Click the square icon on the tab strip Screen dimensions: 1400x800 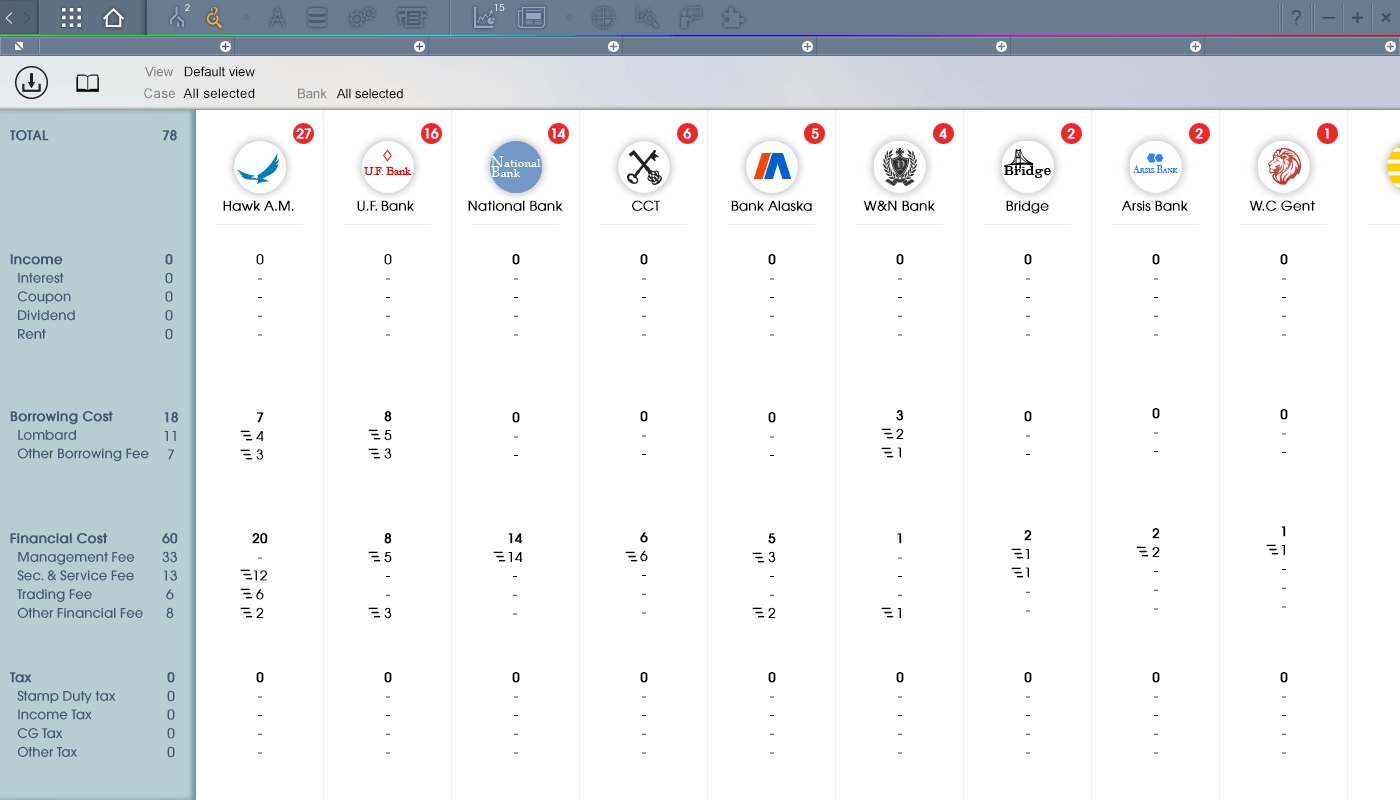click(19, 46)
